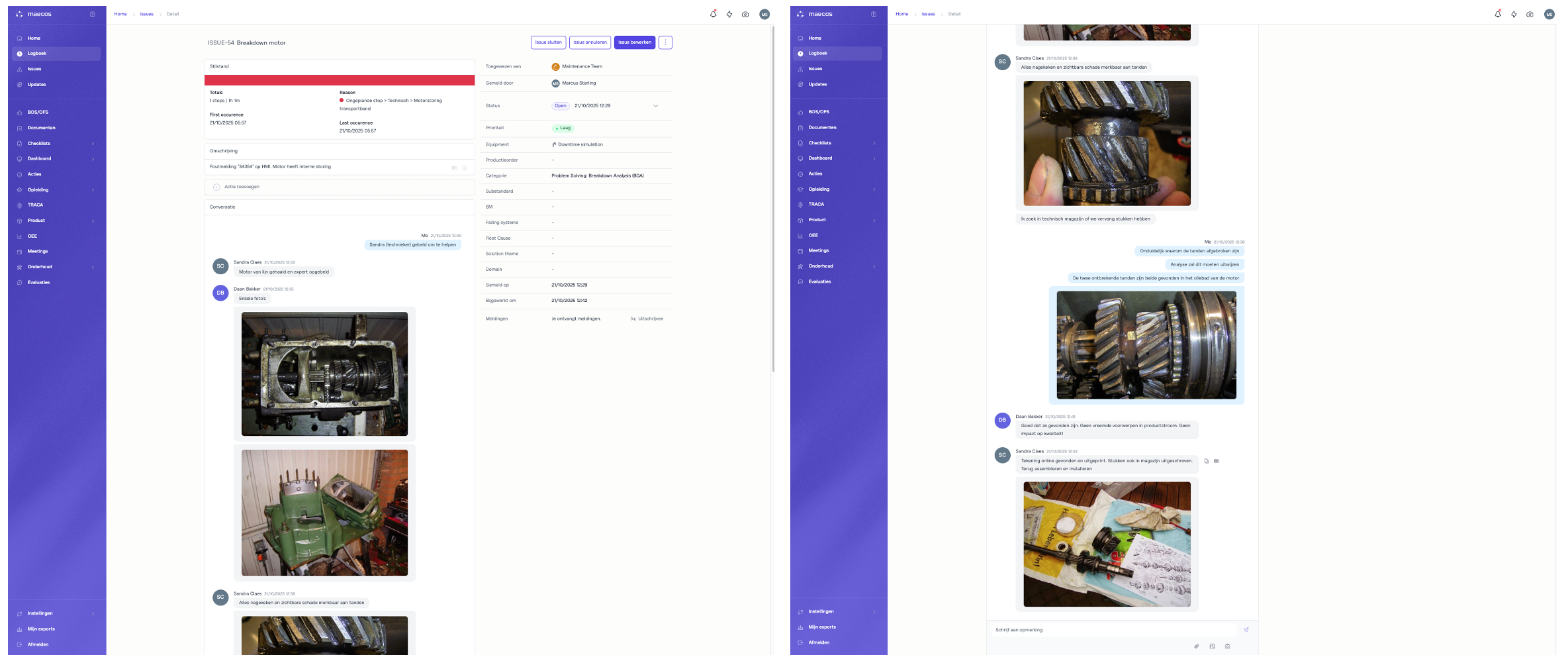1568x663 pixels.
Task: Open the green motor housing photo
Action: click(324, 513)
